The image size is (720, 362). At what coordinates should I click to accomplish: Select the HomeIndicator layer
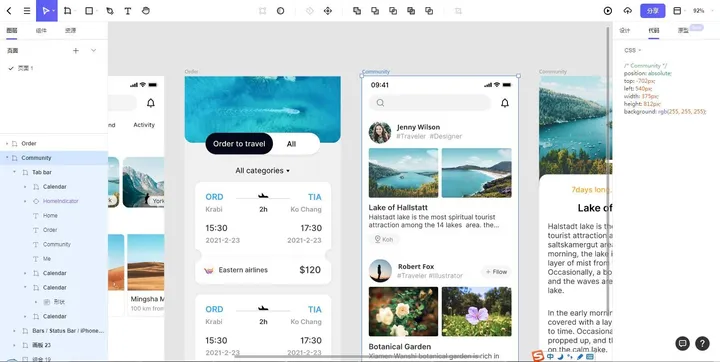[61, 201]
